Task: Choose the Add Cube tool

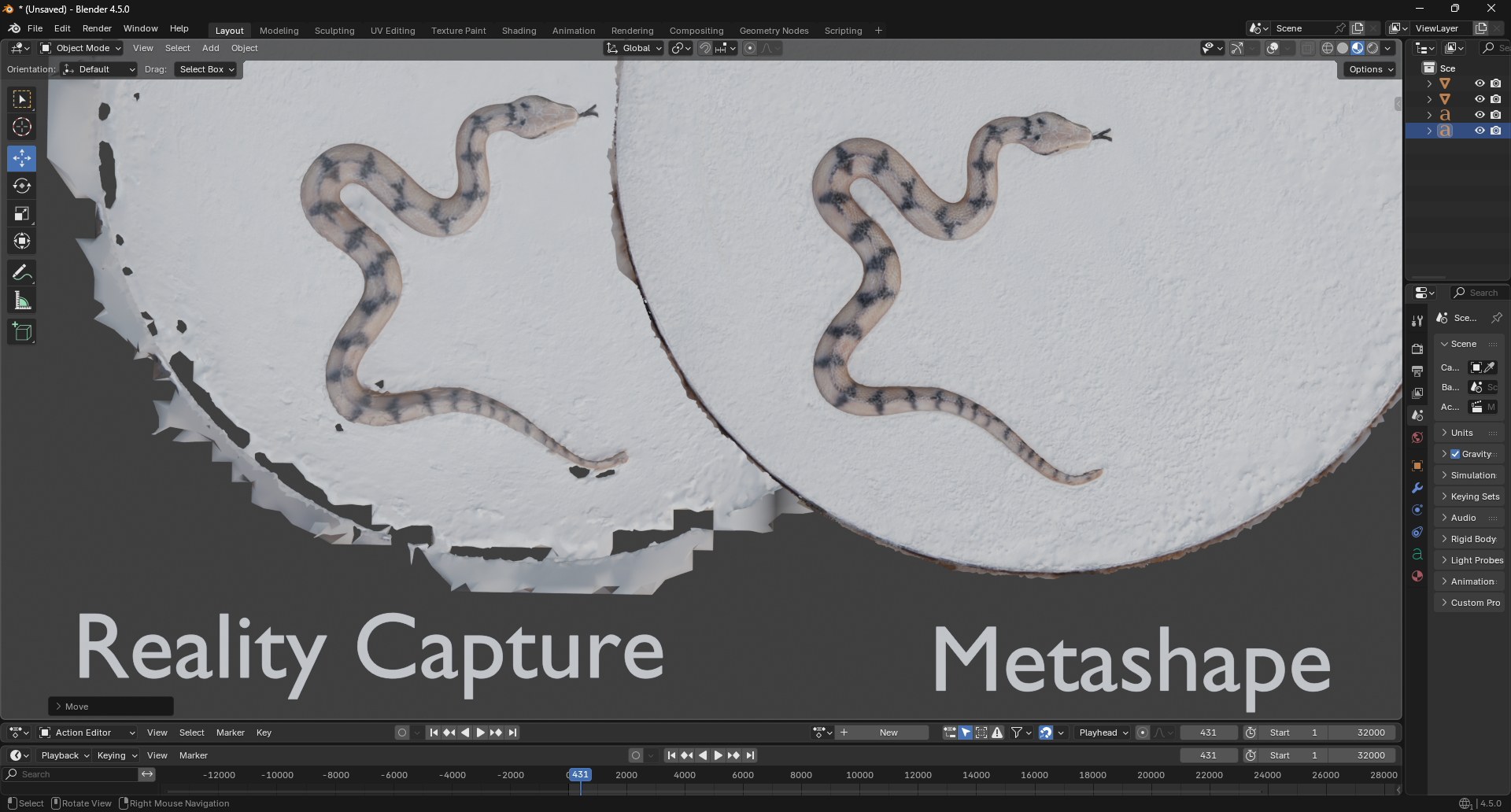Action: tap(22, 332)
